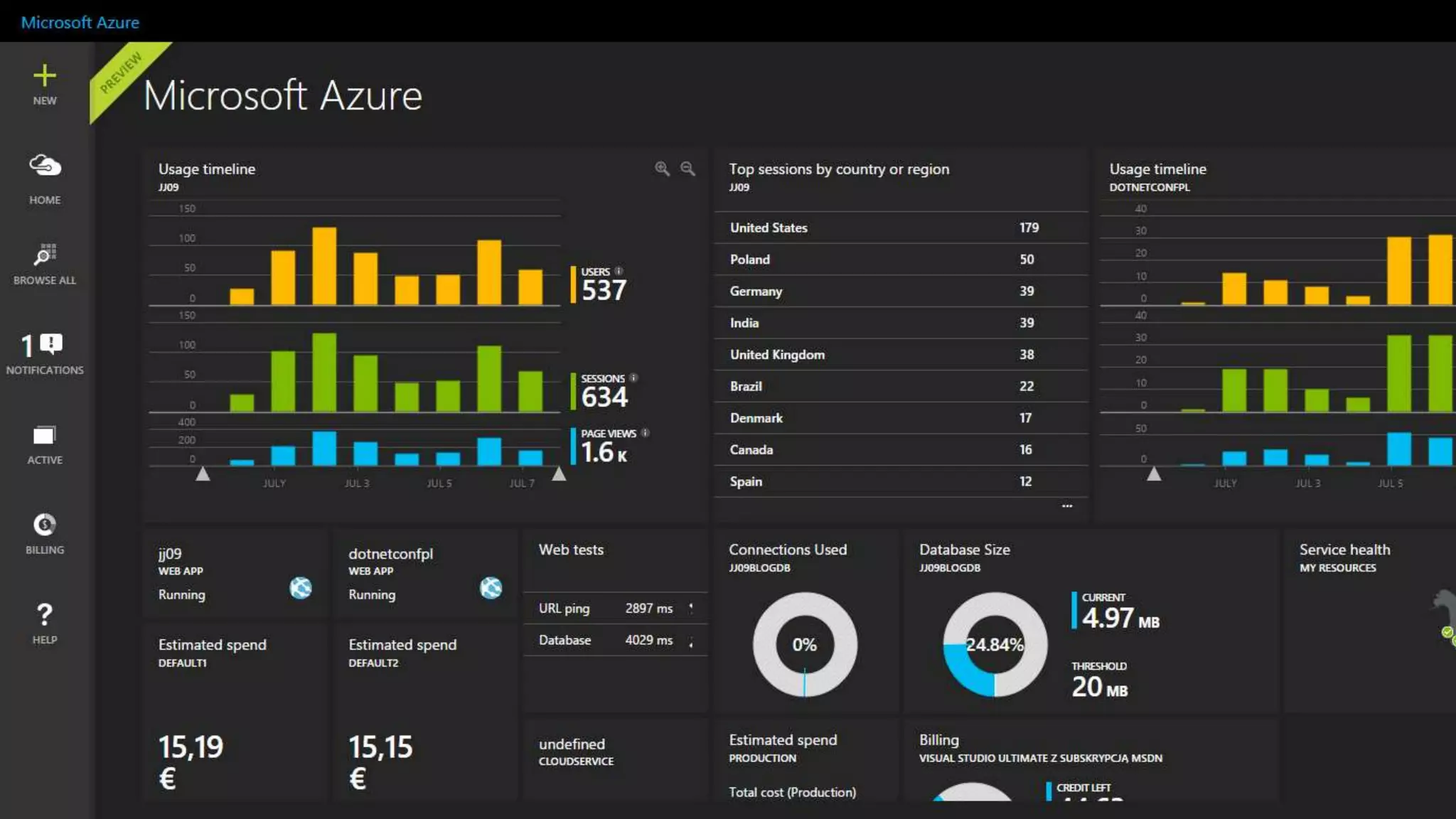Open the Top sessions by country title

[x=839, y=169]
